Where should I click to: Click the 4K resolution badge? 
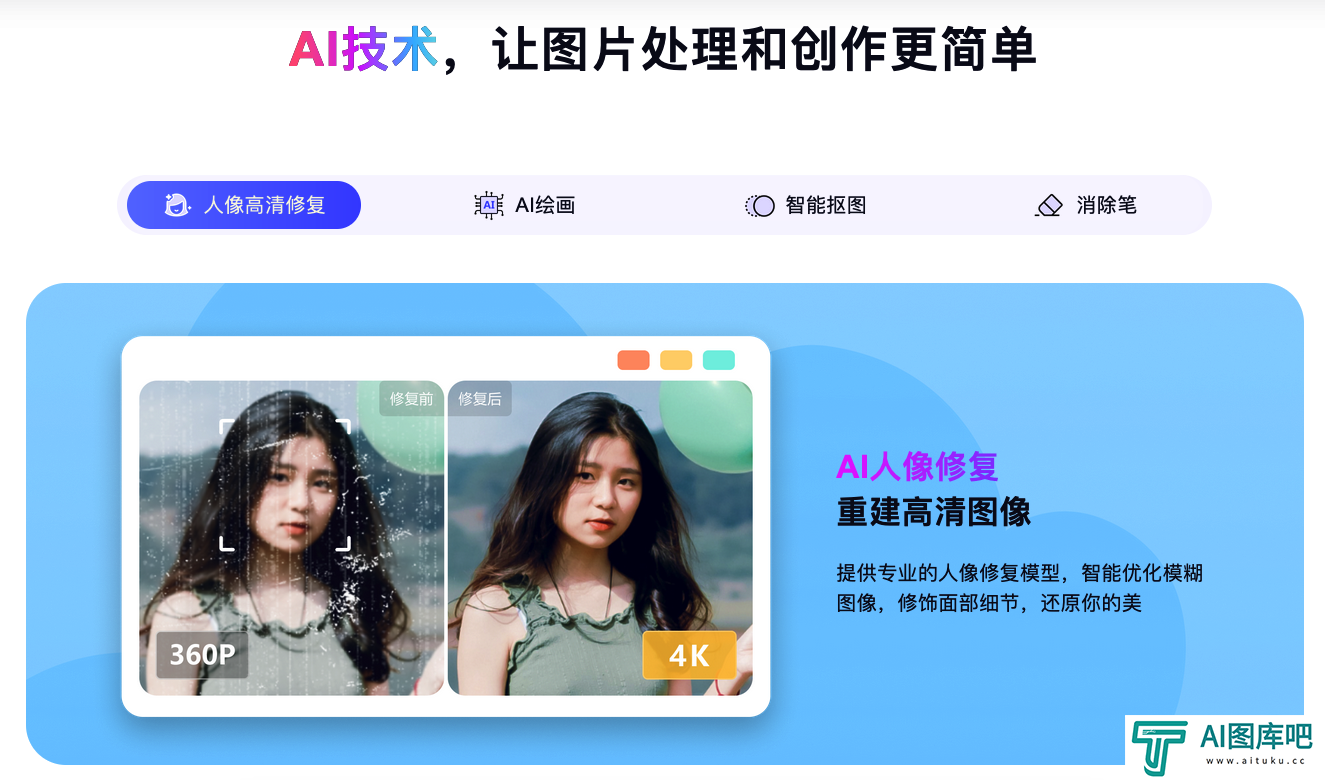[689, 655]
